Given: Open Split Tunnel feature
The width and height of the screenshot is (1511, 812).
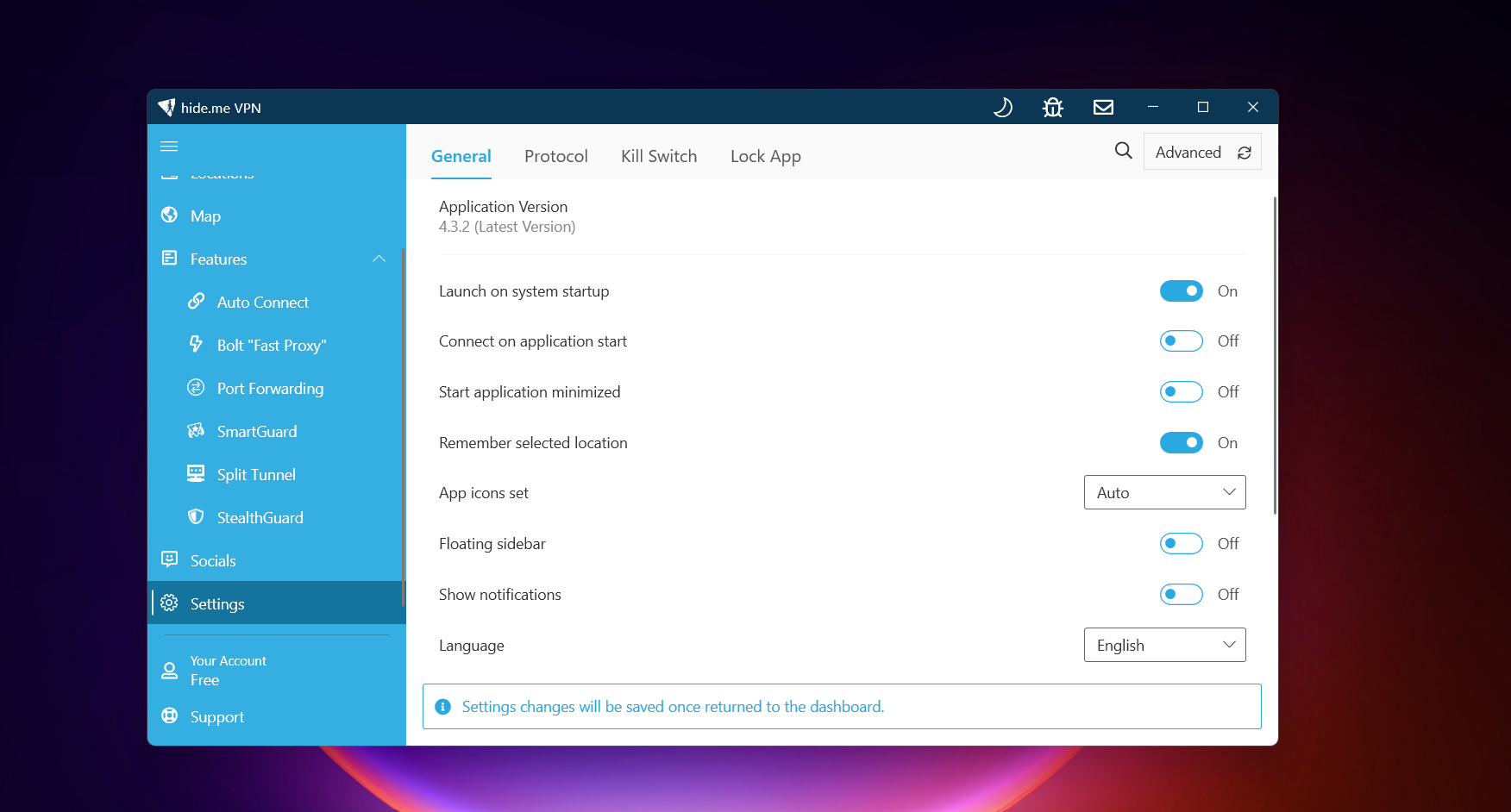Looking at the screenshot, I should (x=276, y=474).
